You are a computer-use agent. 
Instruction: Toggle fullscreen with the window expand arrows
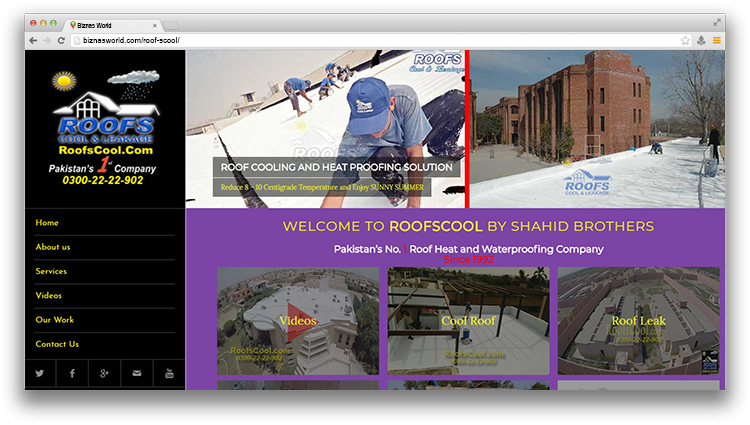point(717,22)
